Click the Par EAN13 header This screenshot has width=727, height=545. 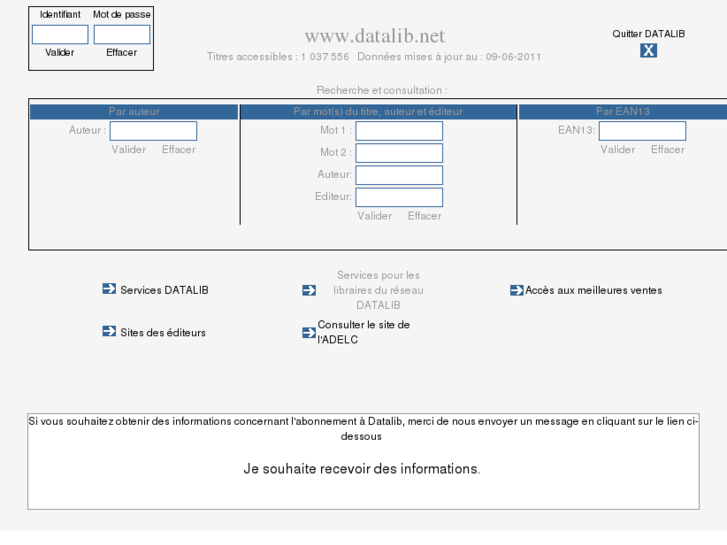623,112
